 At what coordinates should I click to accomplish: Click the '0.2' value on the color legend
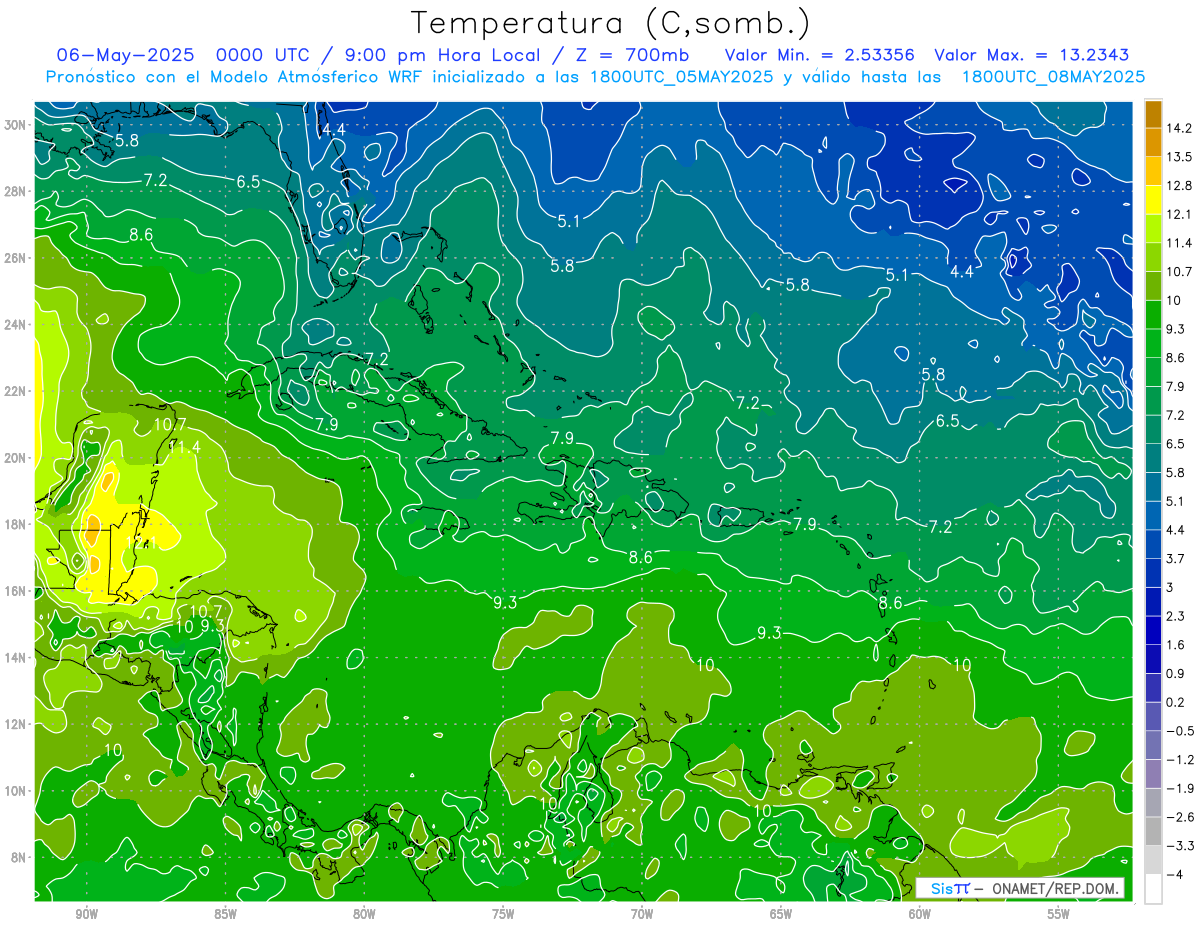click(1176, 702)
